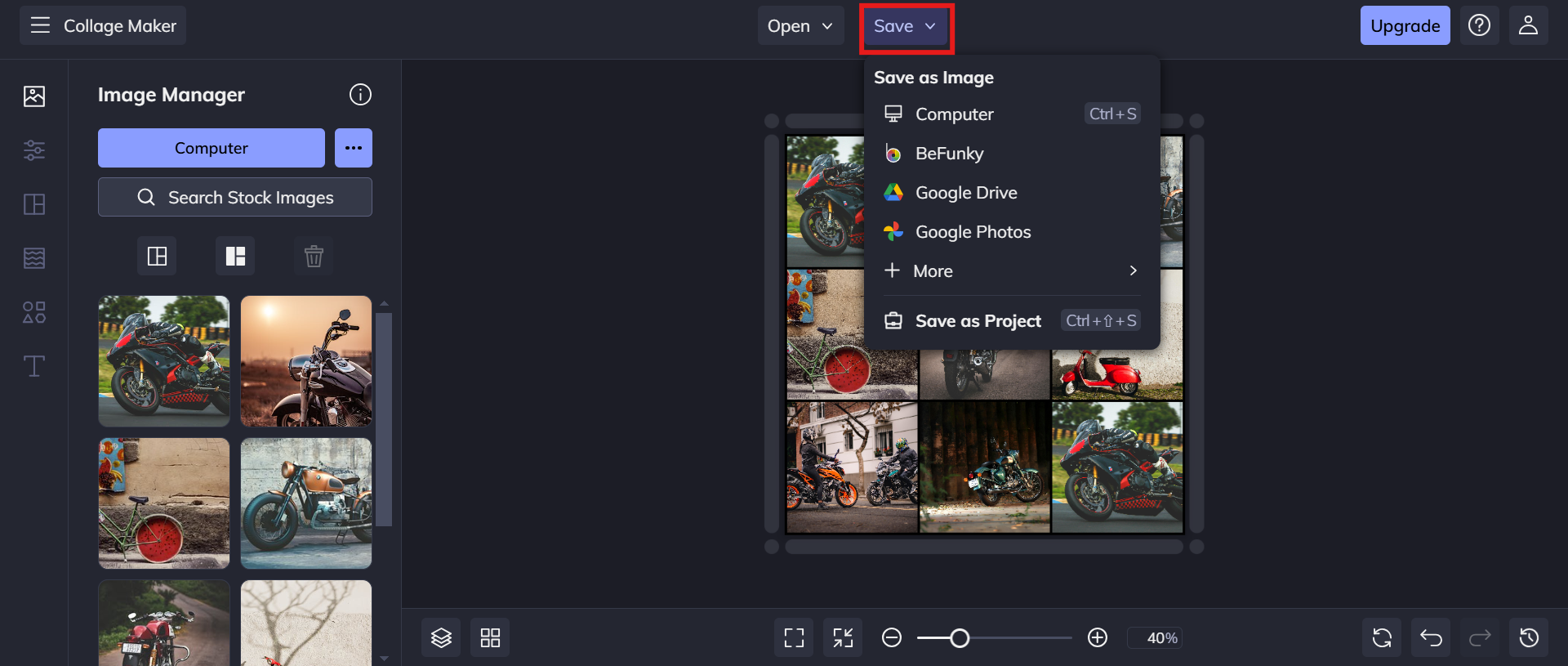Collapse the Save dropdown

[x=906, y=25]
